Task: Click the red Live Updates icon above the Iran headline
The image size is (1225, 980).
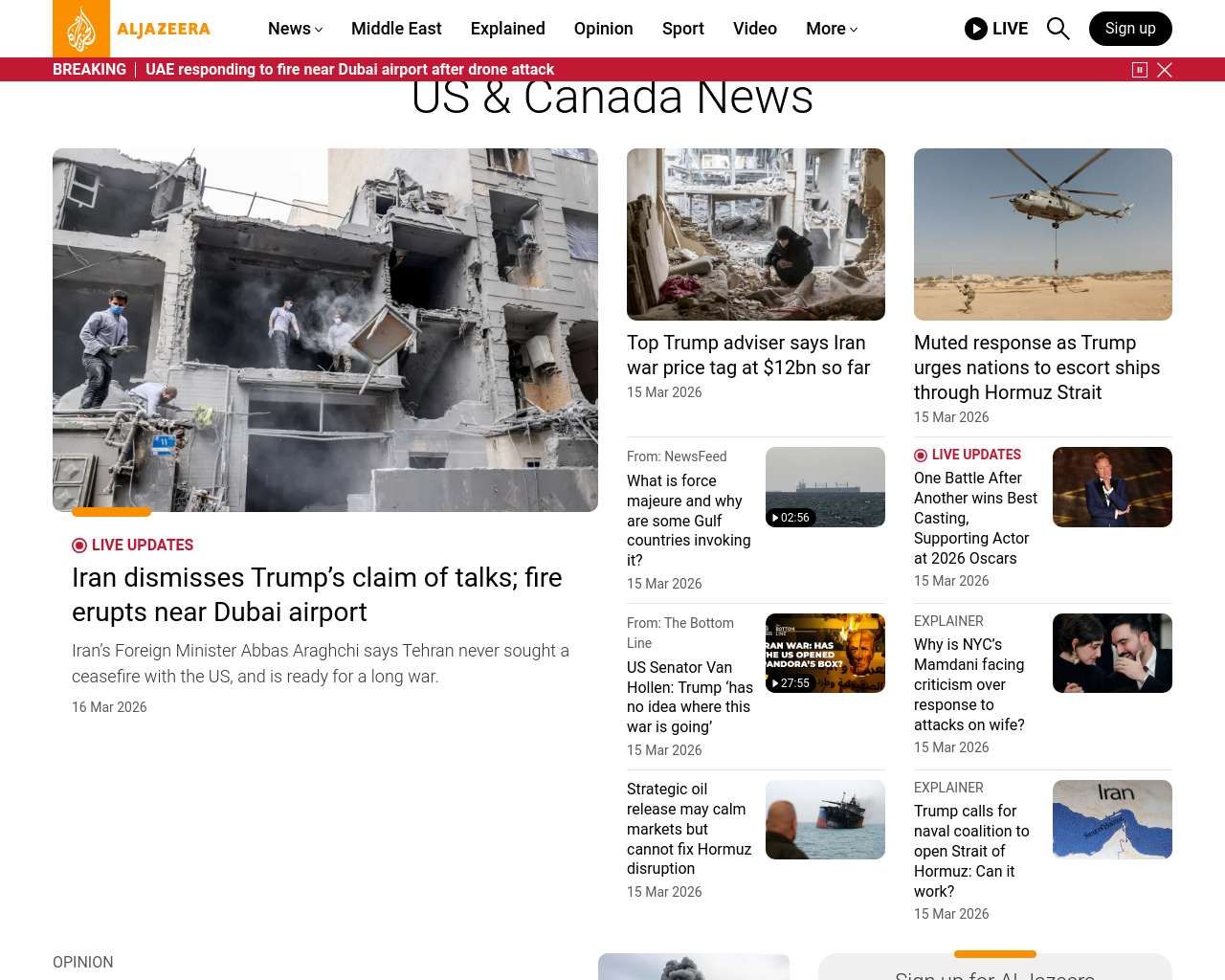Action: pyautogui.click(x=79, y=546)
